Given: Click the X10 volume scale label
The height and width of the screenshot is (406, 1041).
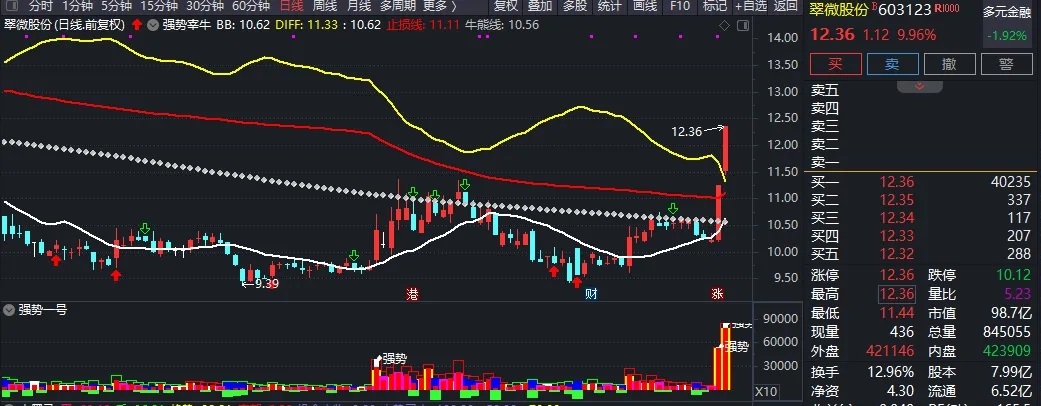Looking at the screenshot, I should pyautogui.click(x=765, y=391).
